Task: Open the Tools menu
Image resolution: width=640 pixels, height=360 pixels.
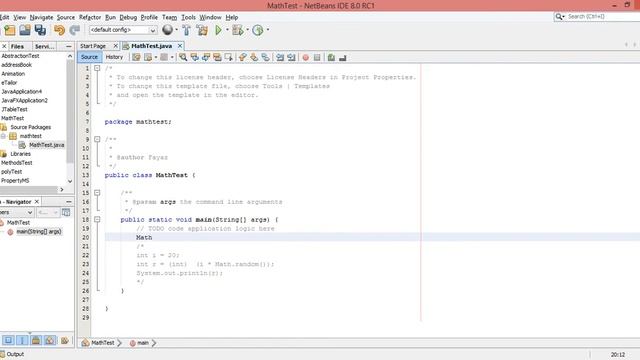Action: coord(188,17)
